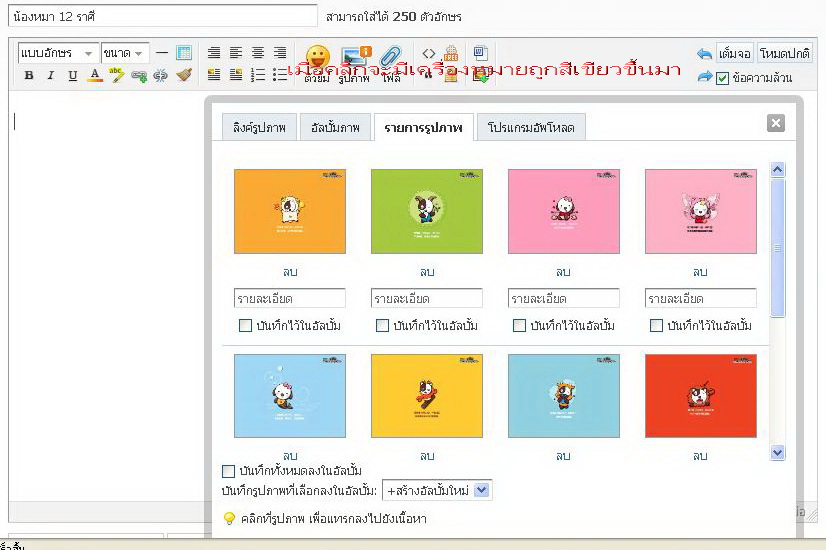Insert the red dog thumbnail
826x550 pixels.
click(701, 396)
